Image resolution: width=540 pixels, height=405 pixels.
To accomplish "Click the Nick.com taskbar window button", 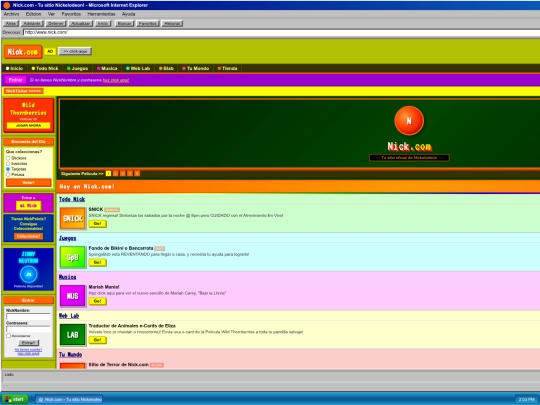I will [x=69, y=399].
